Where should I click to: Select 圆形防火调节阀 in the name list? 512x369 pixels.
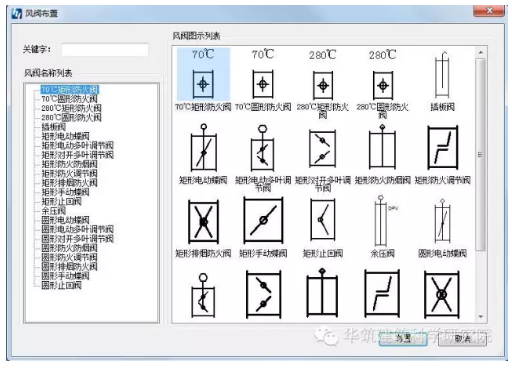point(69,257)
